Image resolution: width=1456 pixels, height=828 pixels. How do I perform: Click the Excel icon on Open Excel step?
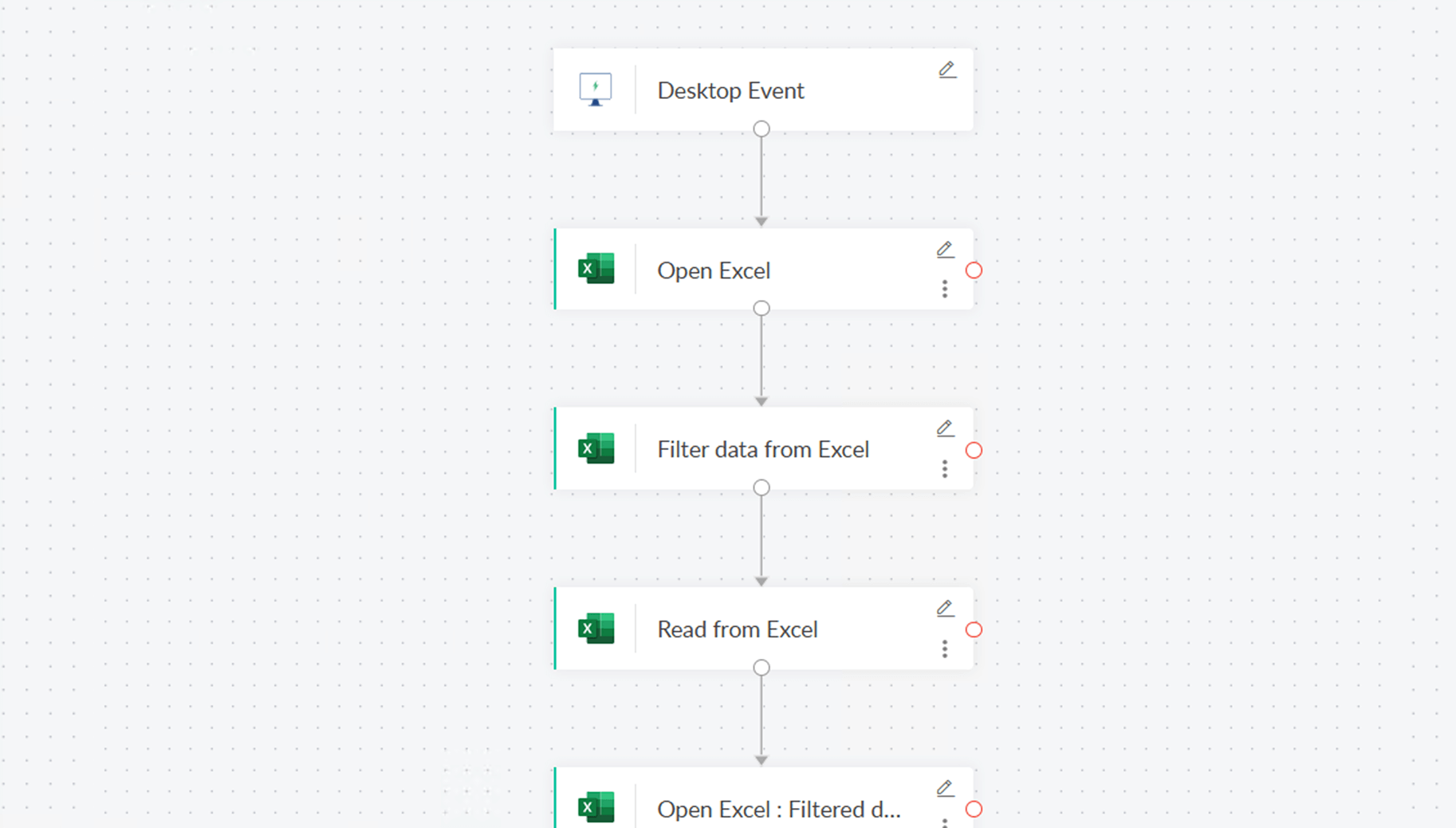point(596,269)
